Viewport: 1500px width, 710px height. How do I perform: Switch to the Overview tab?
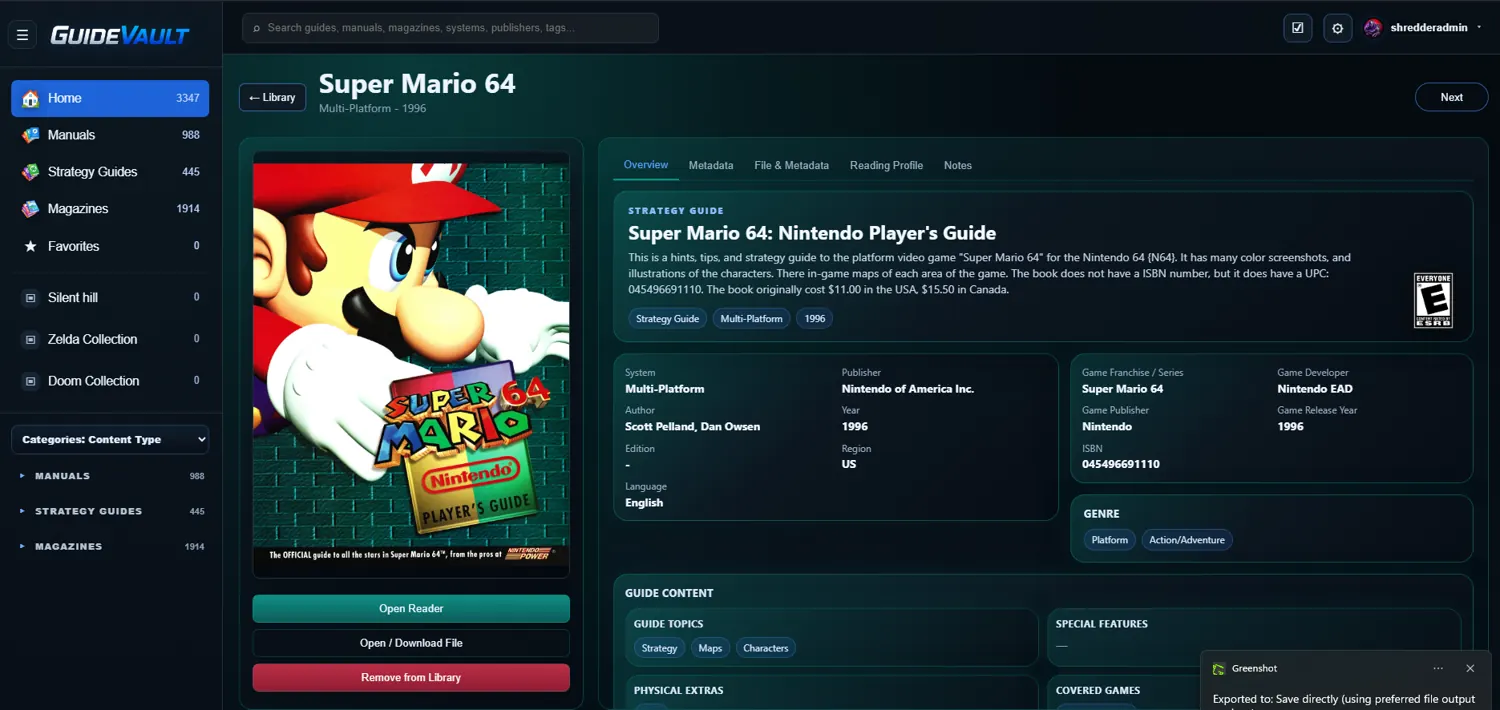[646, 165]
